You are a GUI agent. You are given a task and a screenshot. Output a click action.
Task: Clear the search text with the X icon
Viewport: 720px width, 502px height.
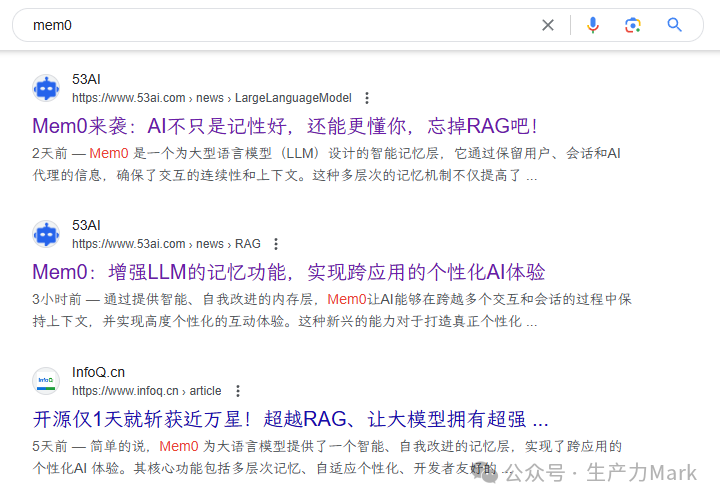(548, 25)
